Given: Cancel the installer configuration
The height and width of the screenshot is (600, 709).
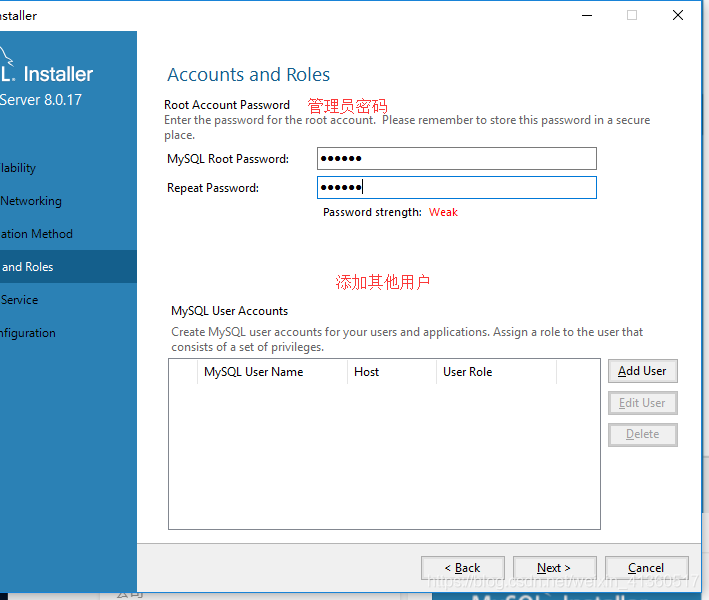Looking at the screenshot, I should 646,568.
